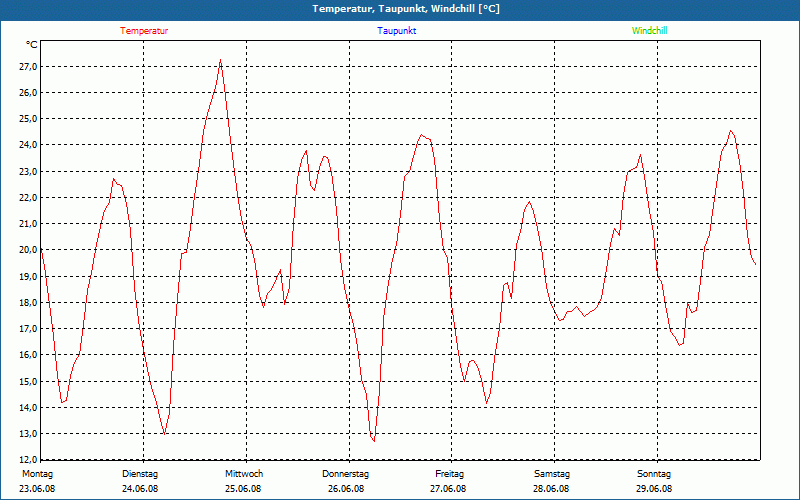Click the 23,0 y-axis value

click(29, 171)
